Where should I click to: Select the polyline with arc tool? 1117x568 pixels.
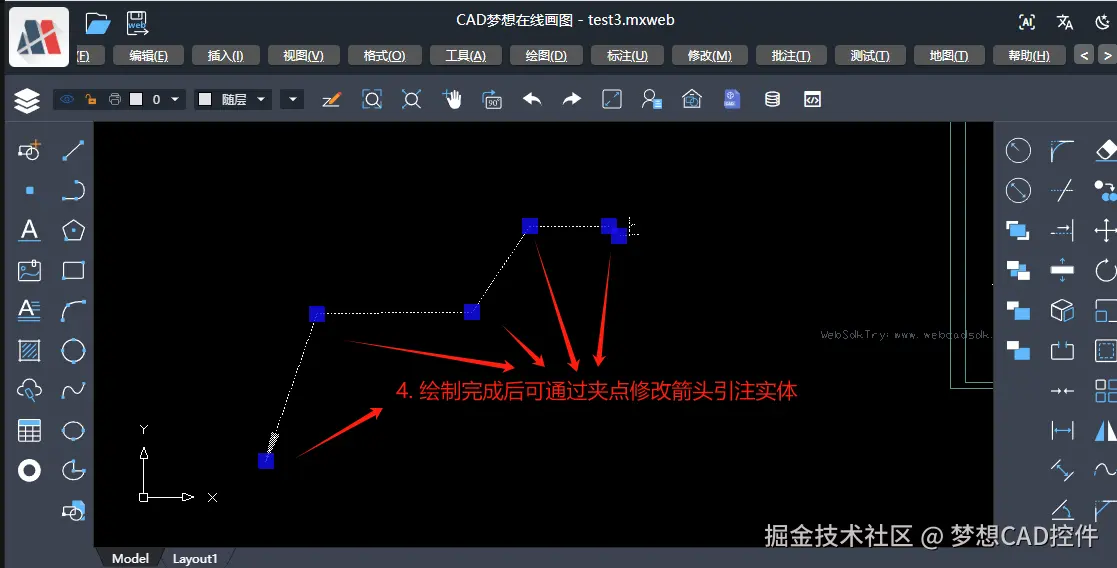click(x=73, y=190)
